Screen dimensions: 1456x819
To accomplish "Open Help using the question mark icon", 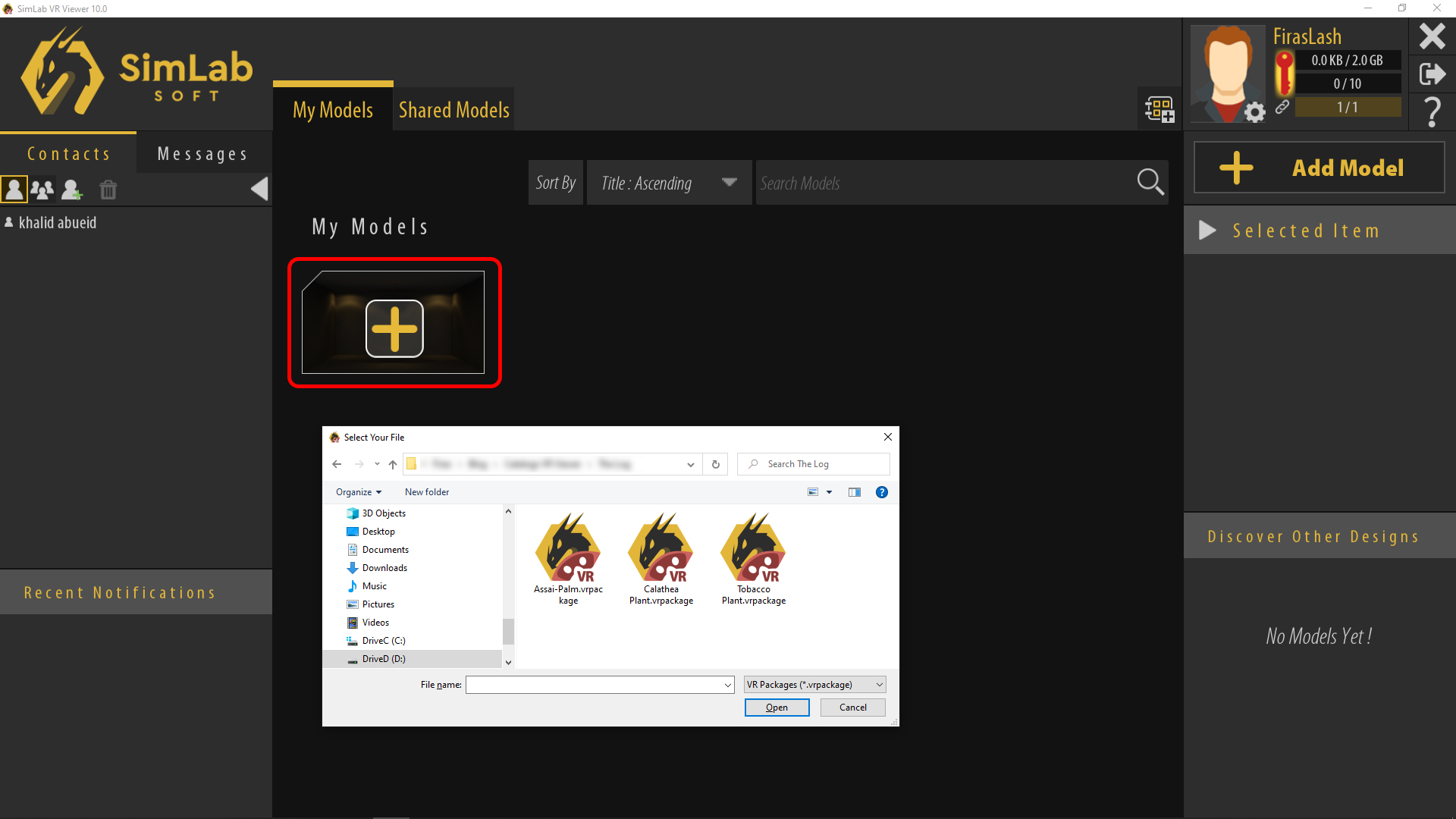I will click(1433, 111).
